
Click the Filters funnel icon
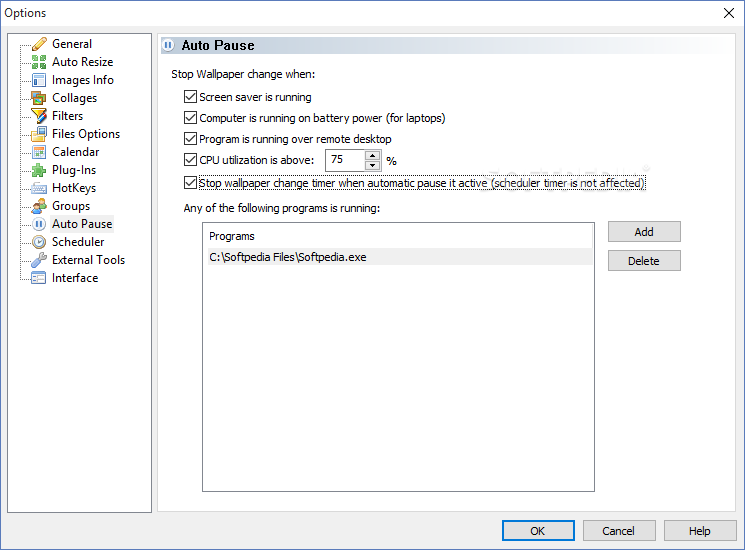coord(39,116)
